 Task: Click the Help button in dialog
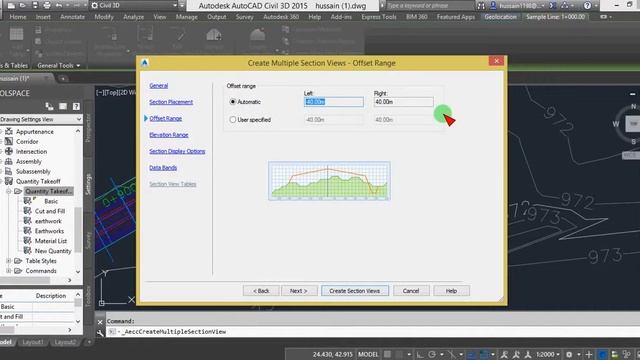451,291
